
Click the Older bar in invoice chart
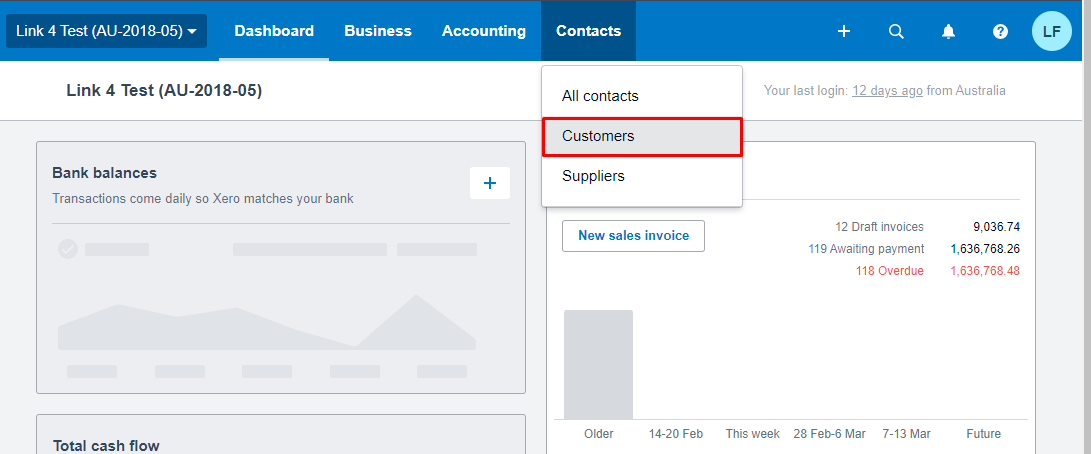coord(598,365)
